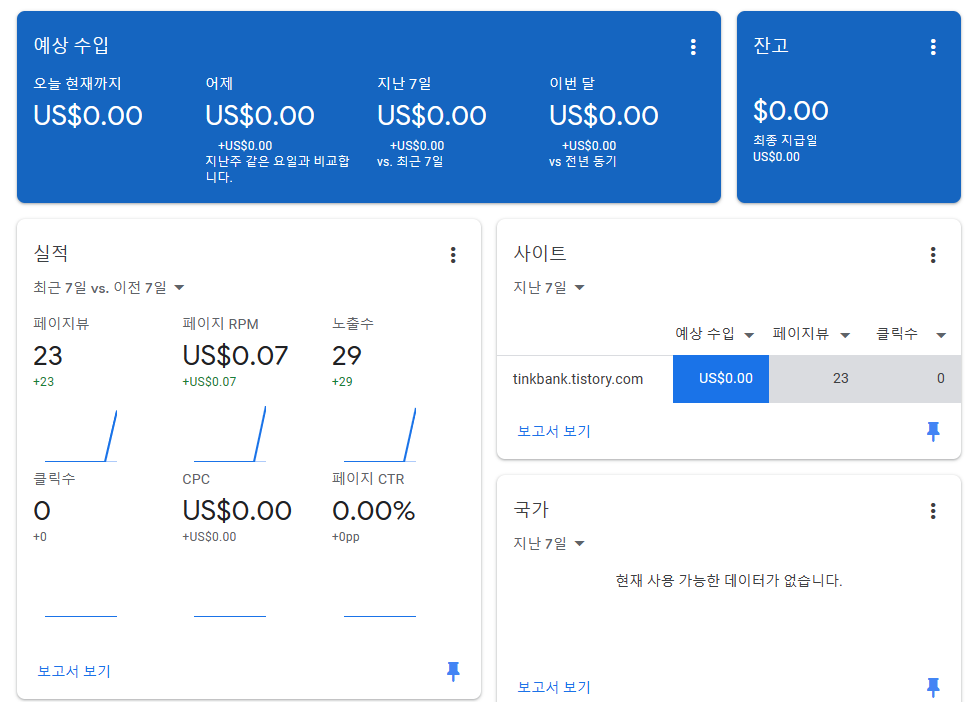Click the 이번 달 earnings amount
Screen dimensions: 971x702
[604, 116]
